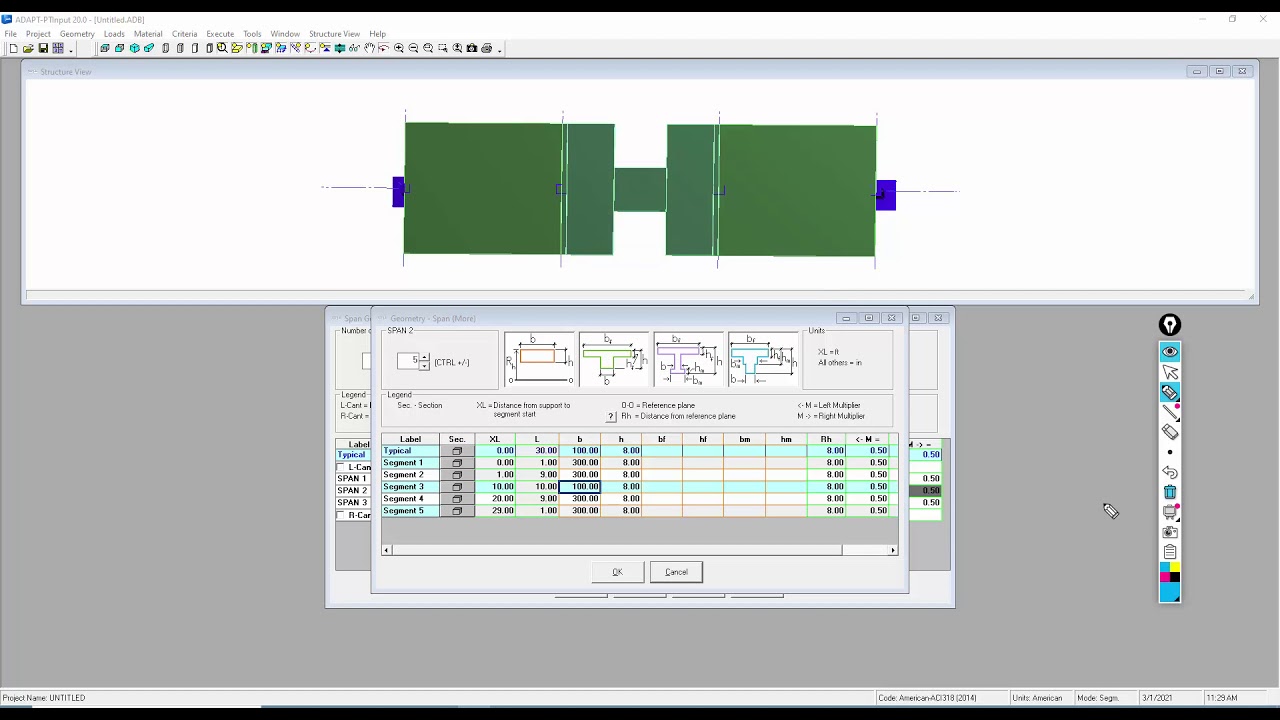Click the Segment 2 L cell 9.00

click(537, 475)
